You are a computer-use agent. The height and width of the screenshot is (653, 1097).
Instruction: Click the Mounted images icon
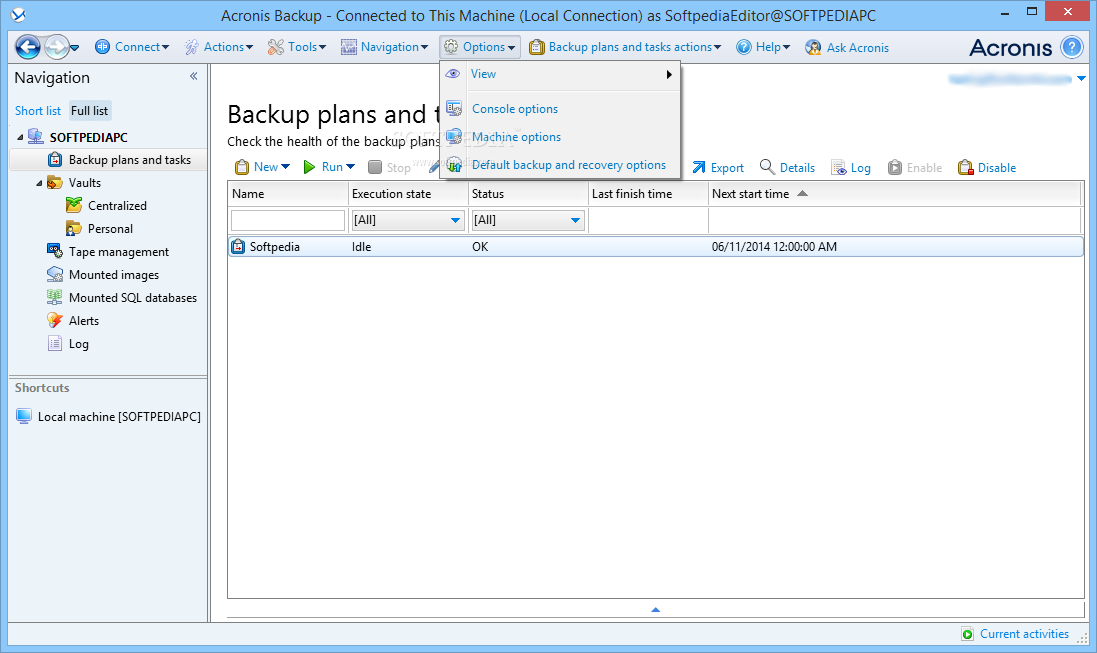pyautogui.click(x=55, y=274)
